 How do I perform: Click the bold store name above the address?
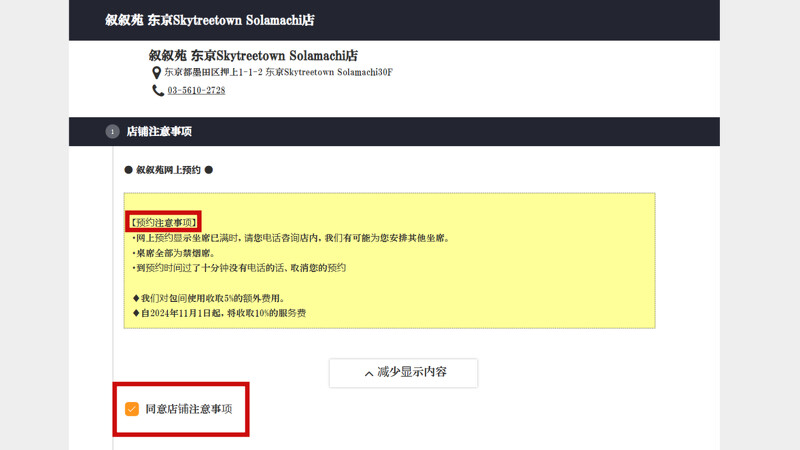point(253,56)
